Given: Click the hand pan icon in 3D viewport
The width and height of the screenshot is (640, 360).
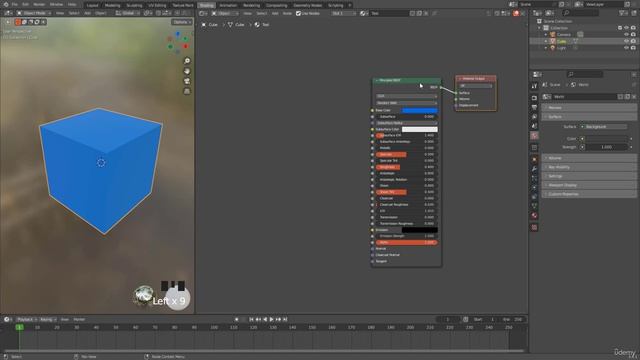Looking at the screenshot, I should pyautogui.click(x=187, y=71).
